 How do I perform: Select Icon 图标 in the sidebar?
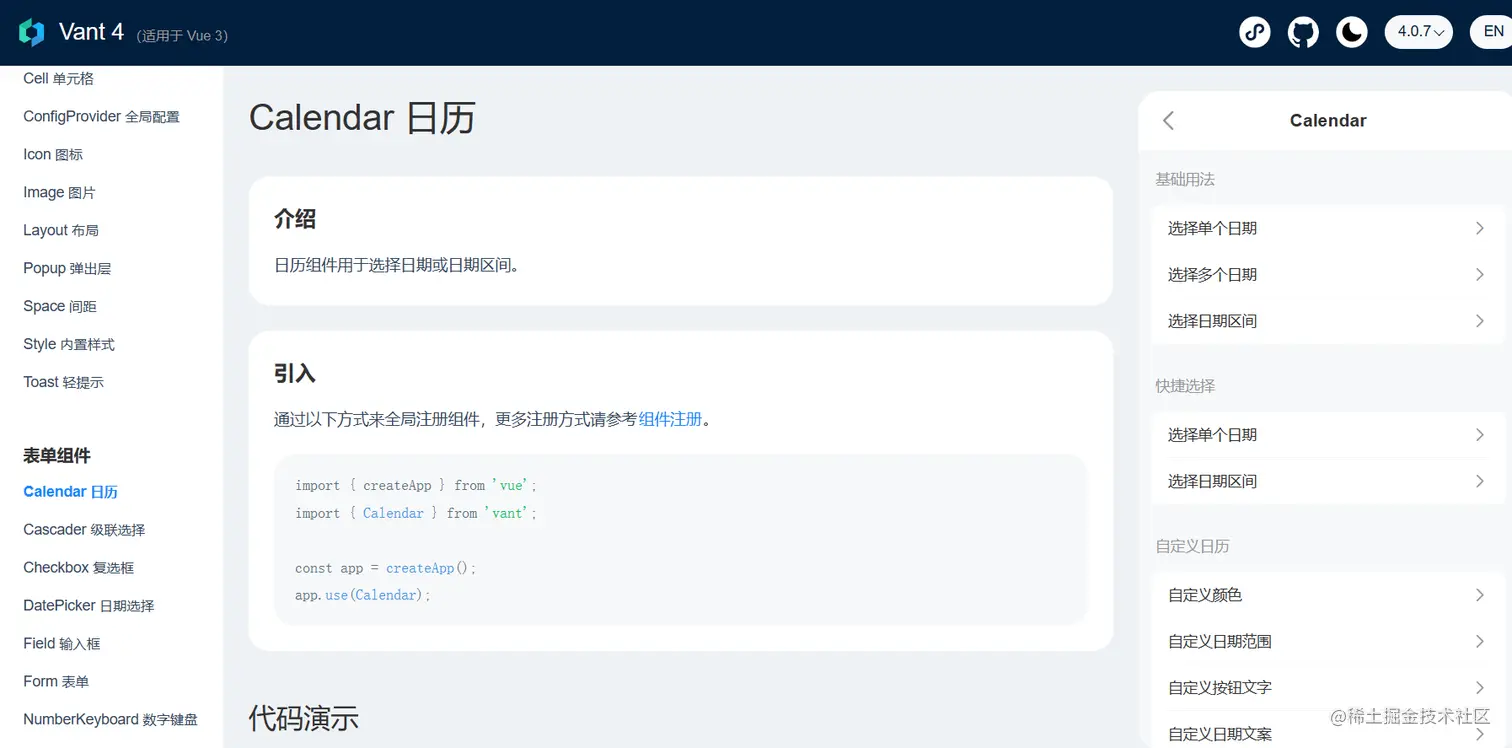(52, 154)
